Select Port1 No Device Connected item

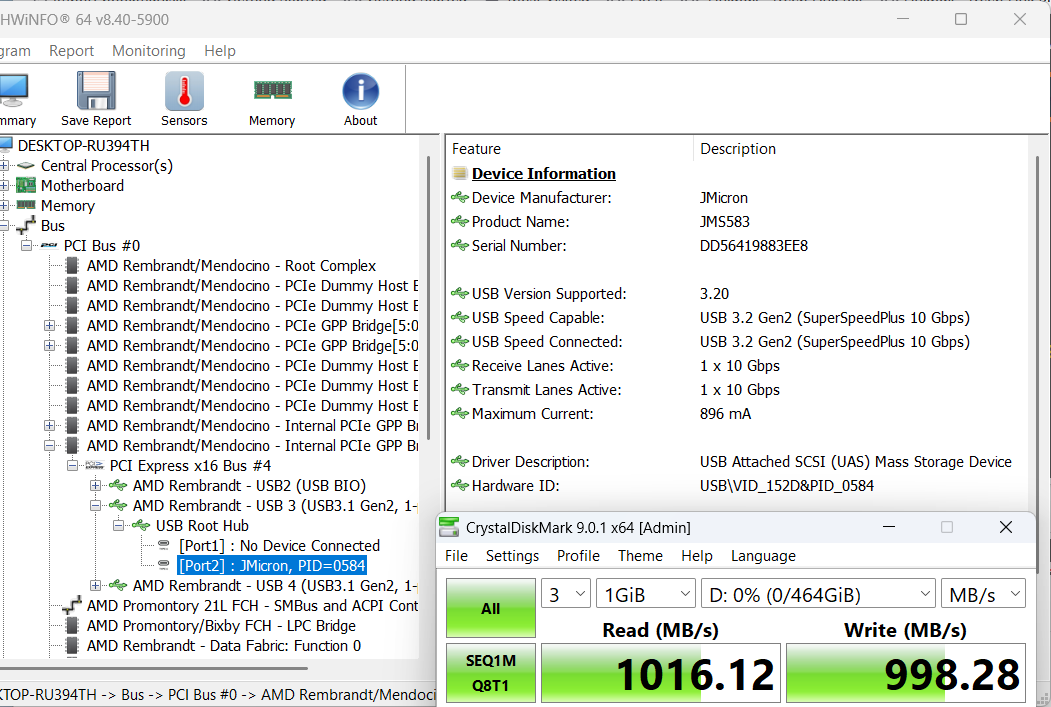(x=278, y=545)
